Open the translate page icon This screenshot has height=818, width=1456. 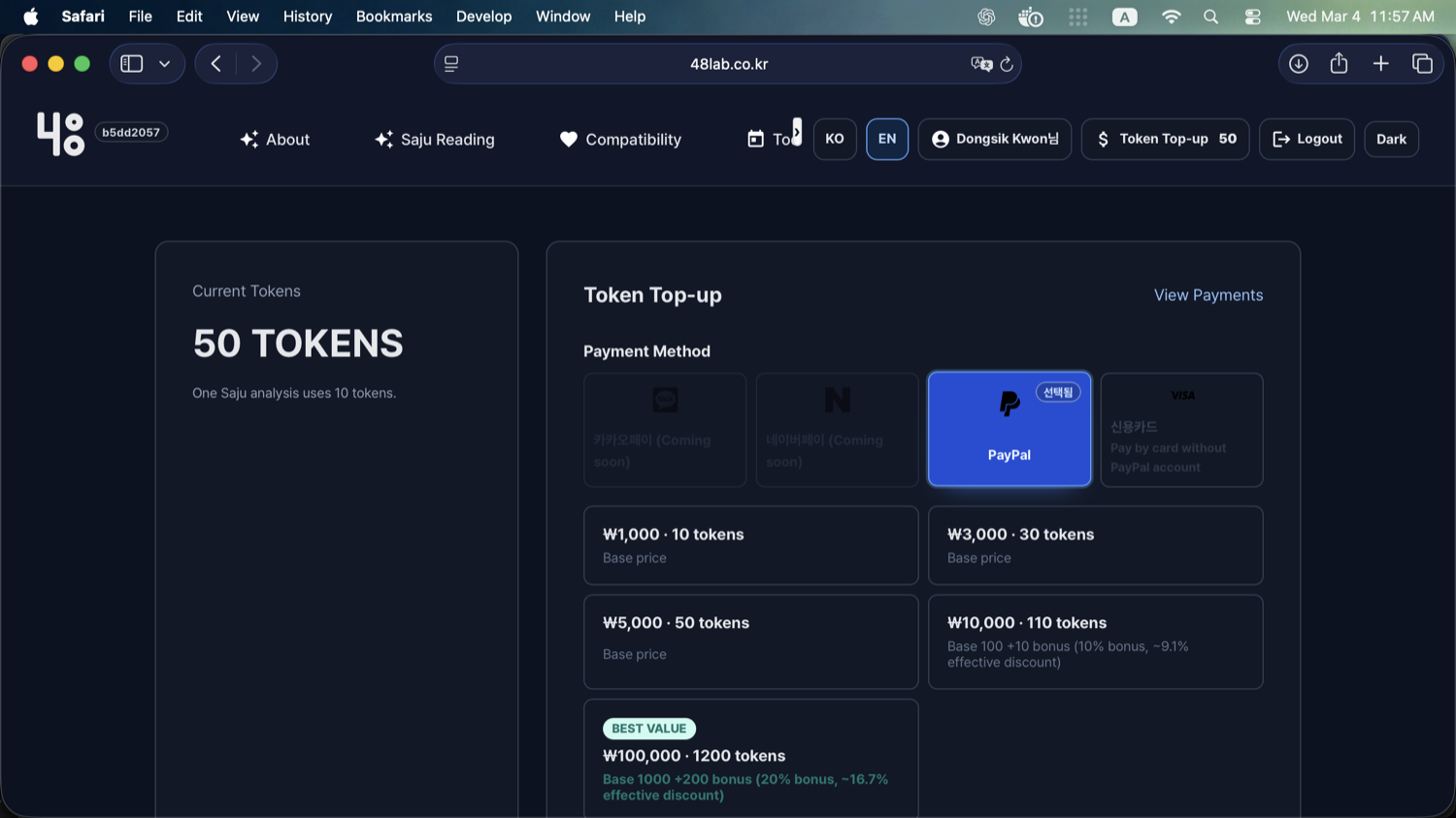[981, 64]
